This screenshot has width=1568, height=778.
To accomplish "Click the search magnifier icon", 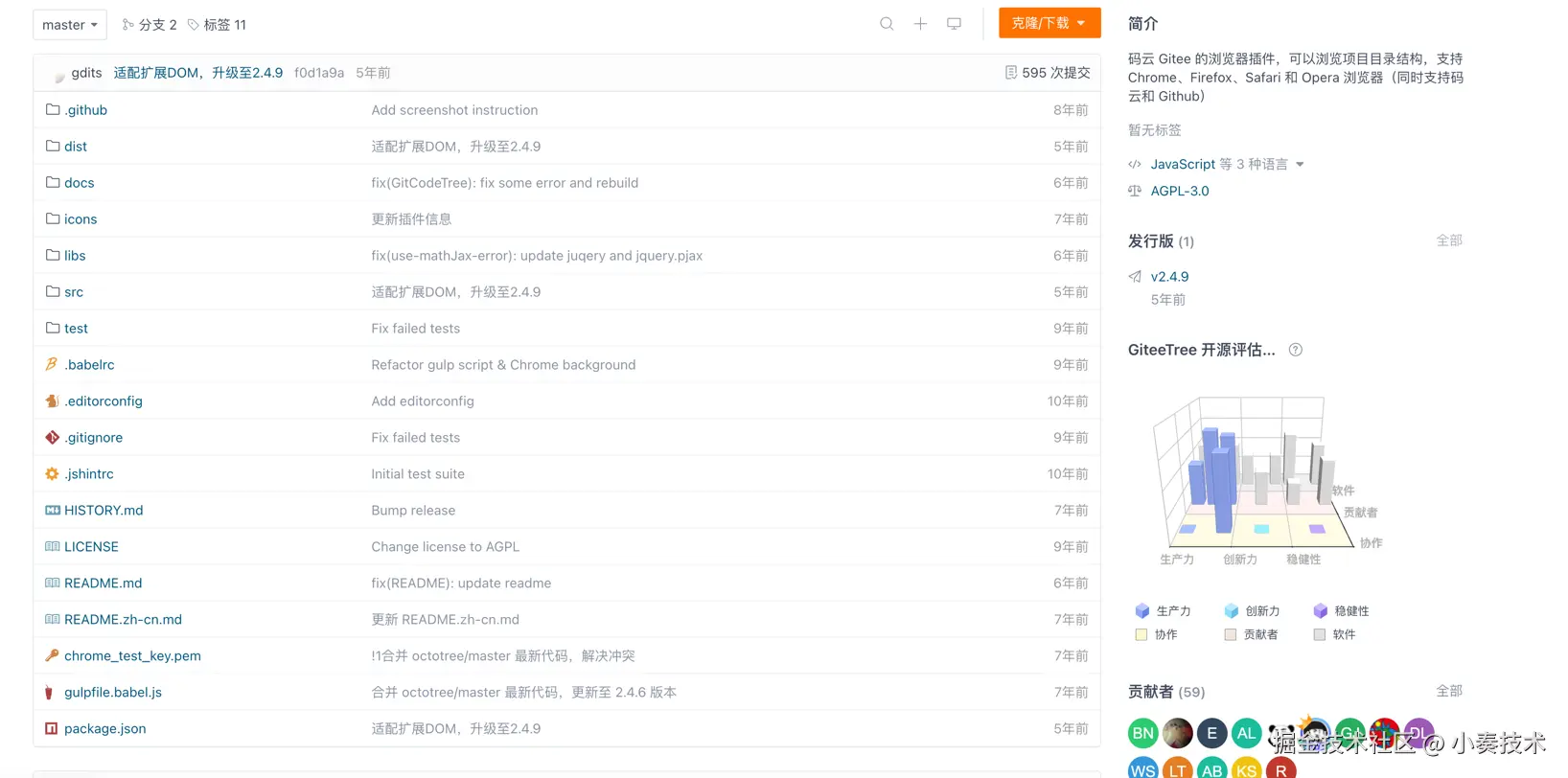I will pos(887,24).
